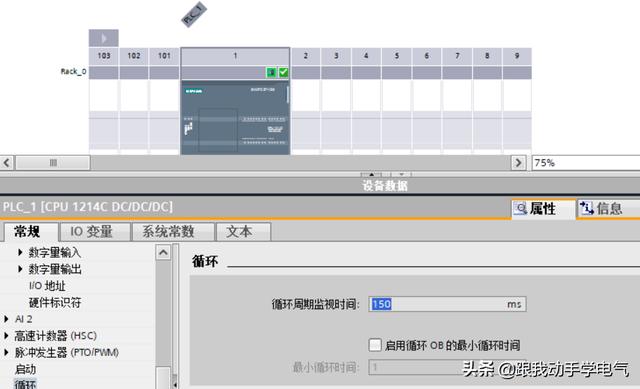Image resolution: width=640 pixels, height=389 pixels.
Task: Select the CPU 1214C module image
Action: pyautogui.click(x=235, y=118)
